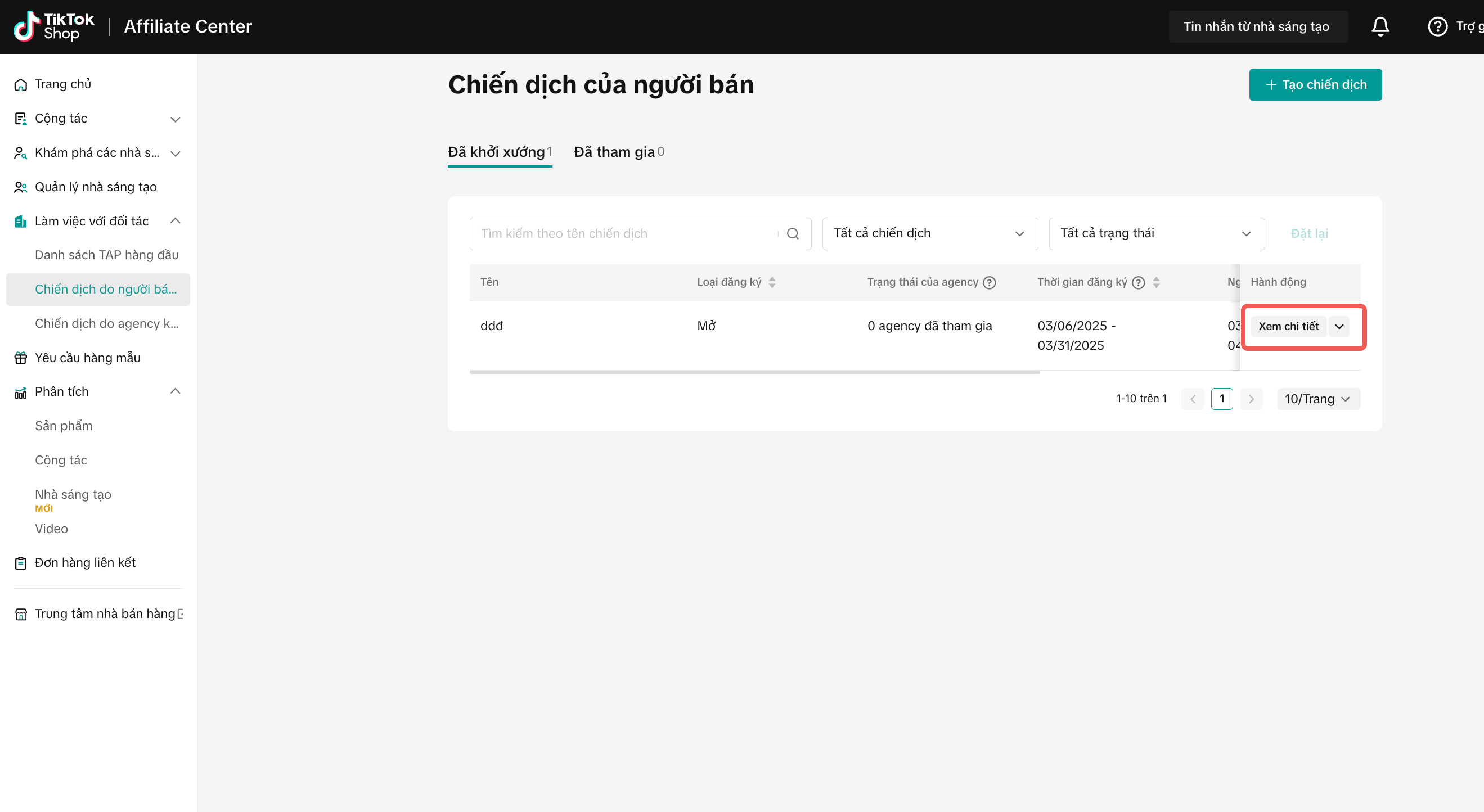Click registration time info question icon
Image resolution: width=1484 pixels, height=812 pixels.
[x=1139, y=282]
